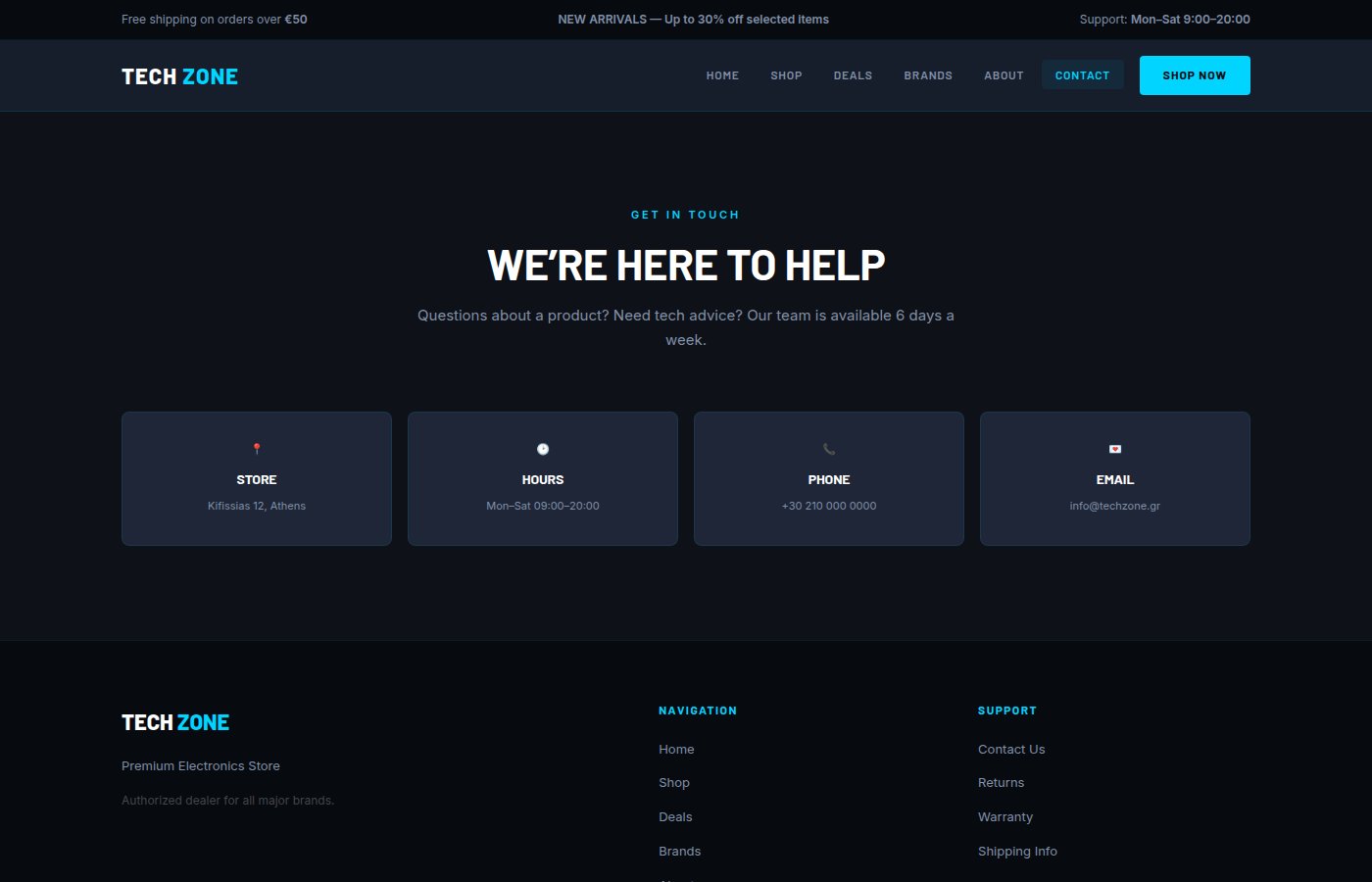
Task: Open Shipping Info in the footer
Action: (x=1017, y=851)
